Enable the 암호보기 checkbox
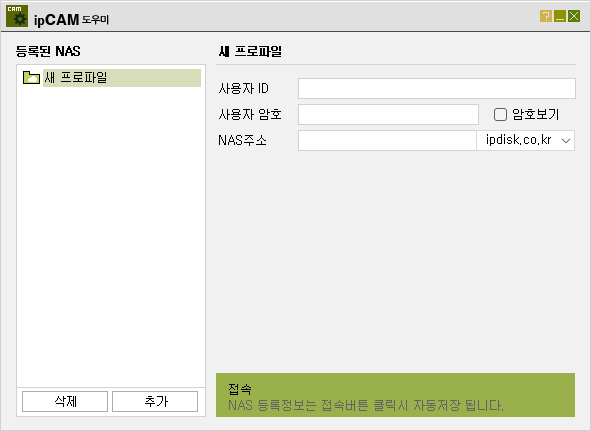The image size is (591, 431). point(500,114)
